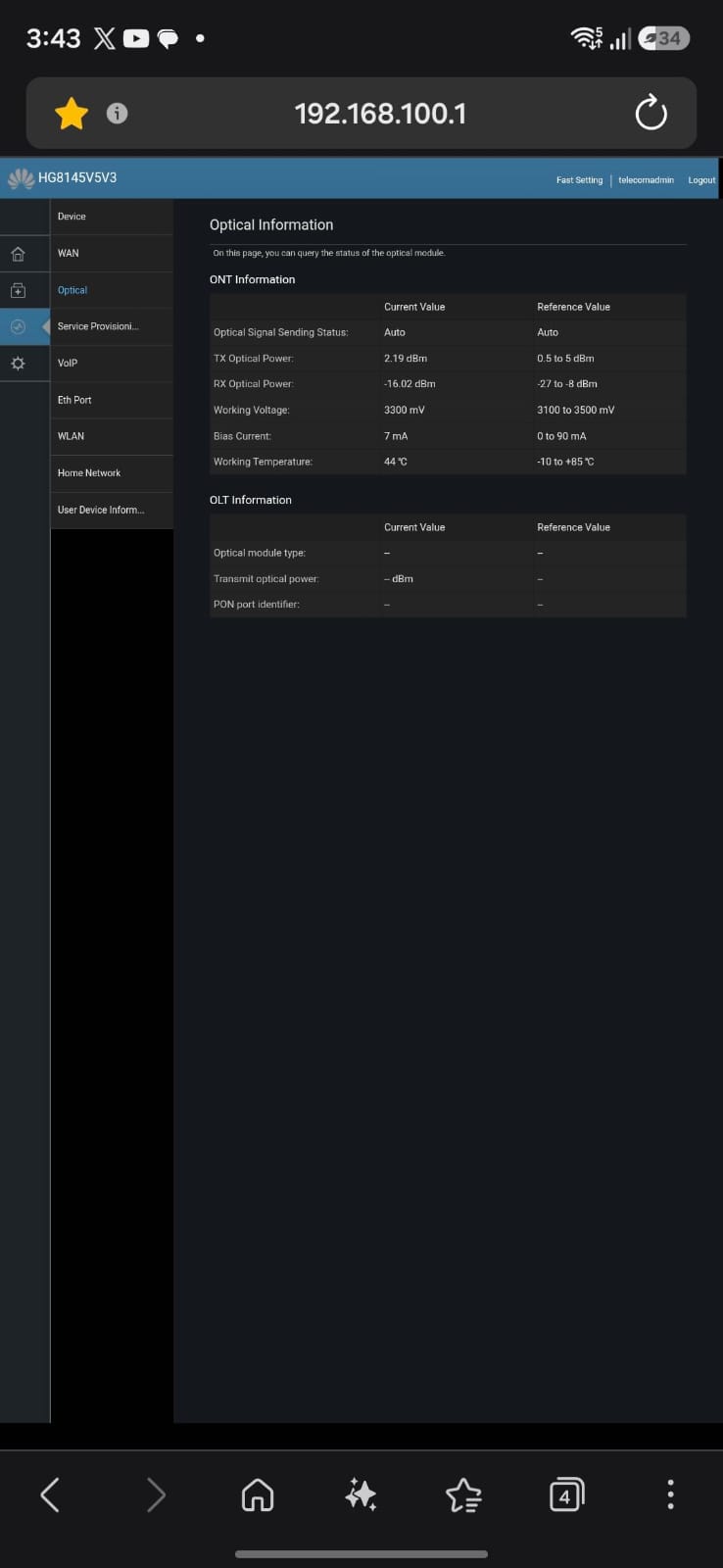The height and width of the screenshot is (1568, 723).
Task: Tap the bookmark star icon
Action: click(x=71, y=114)
